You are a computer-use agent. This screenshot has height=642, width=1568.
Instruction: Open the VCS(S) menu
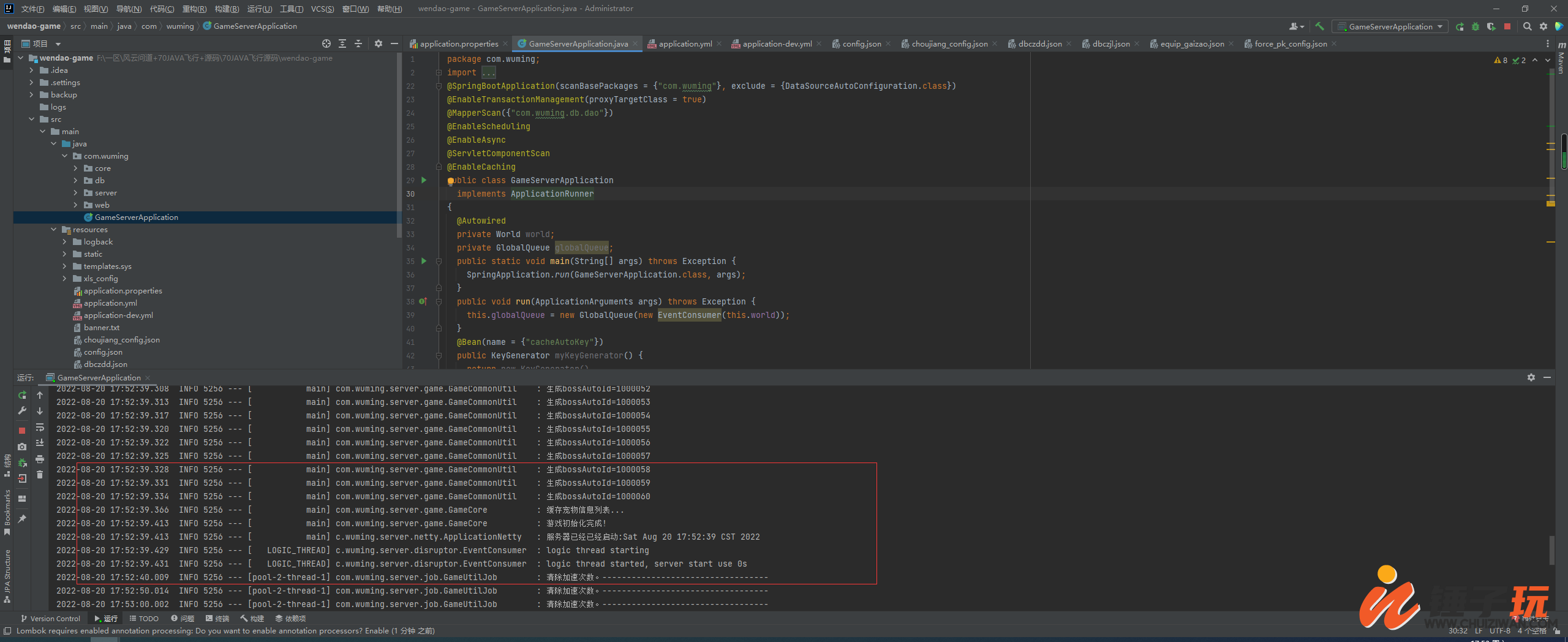(322, 9)
